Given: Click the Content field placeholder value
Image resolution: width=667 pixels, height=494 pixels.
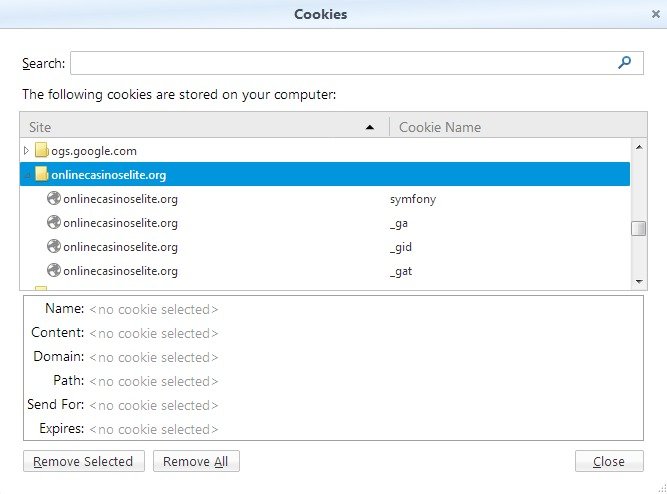Looking at the screenshot, I should point(154,333).
